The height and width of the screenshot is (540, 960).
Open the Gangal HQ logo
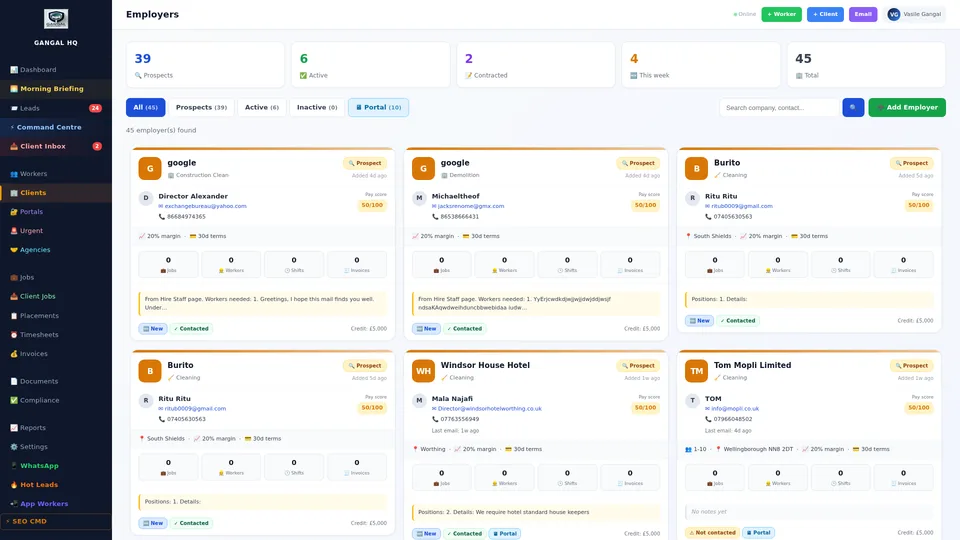click(56, 19)
